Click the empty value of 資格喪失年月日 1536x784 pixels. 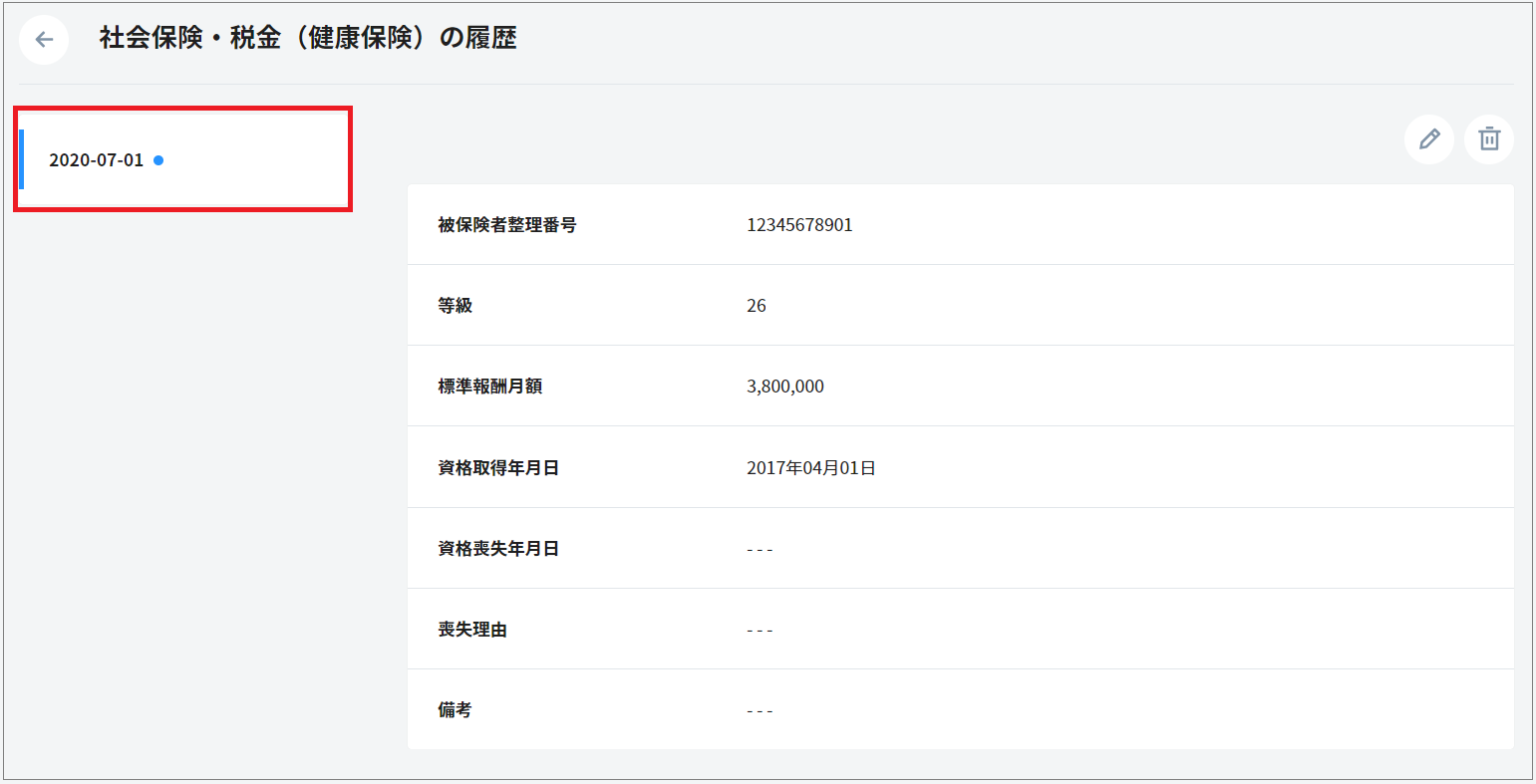coord(760,549)
